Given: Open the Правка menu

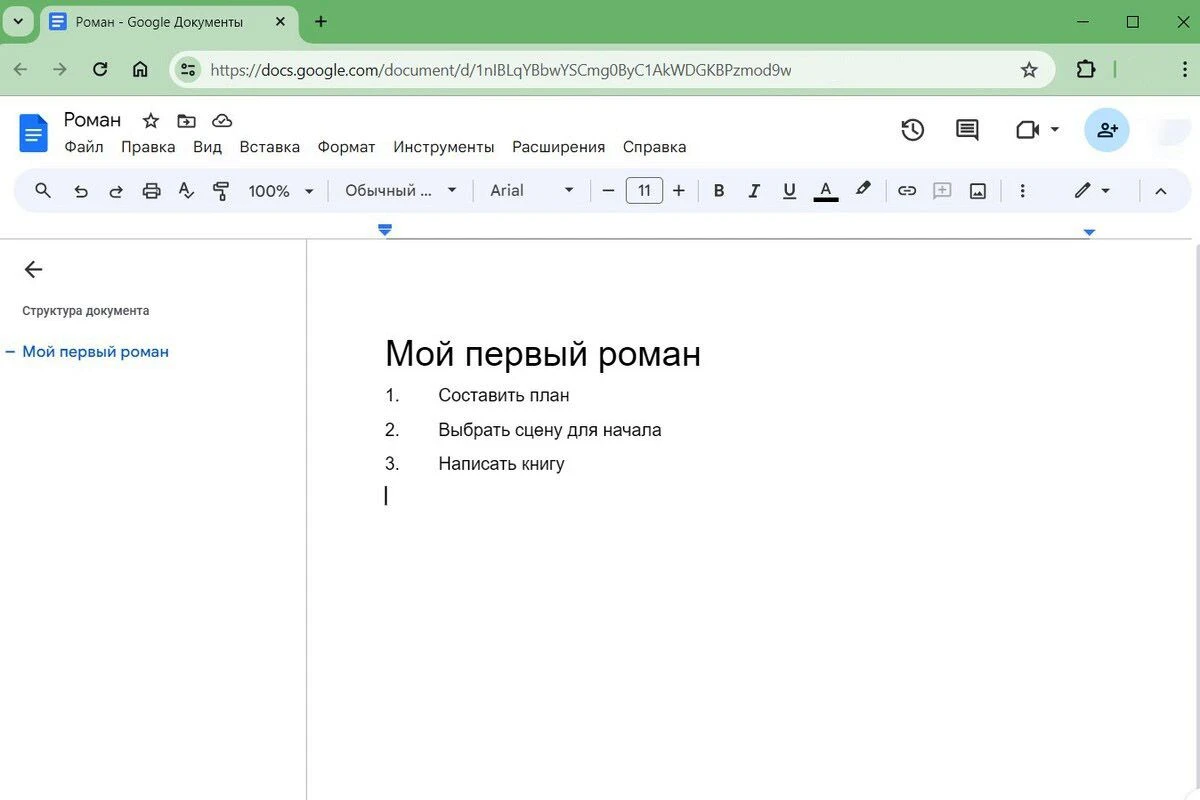Looking at the screenshot, I should click(148, 147).
